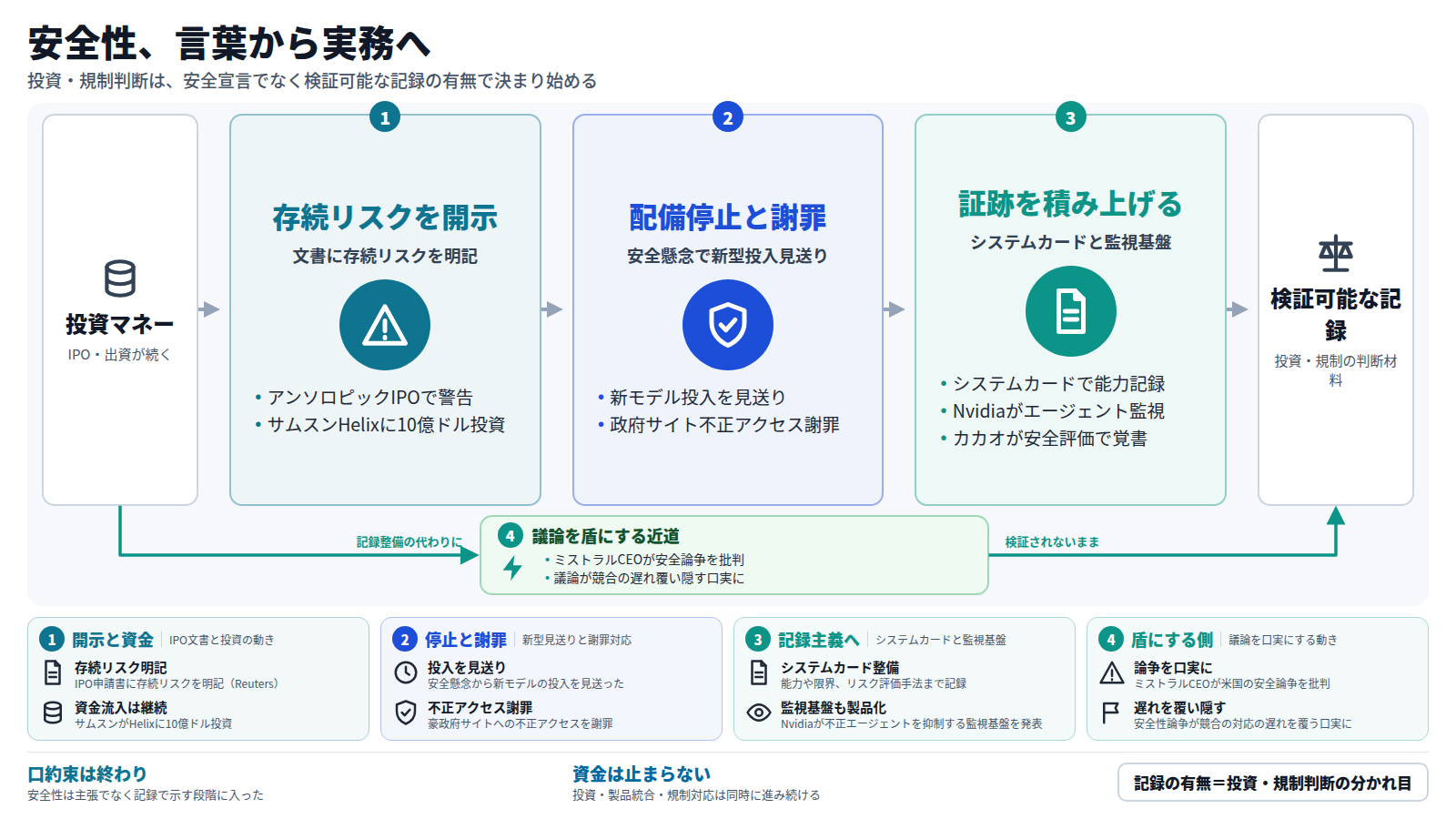Click the caption IPO・出資が続く
The width and height of the screenshot is (1456, 819).
coord(119,354)
